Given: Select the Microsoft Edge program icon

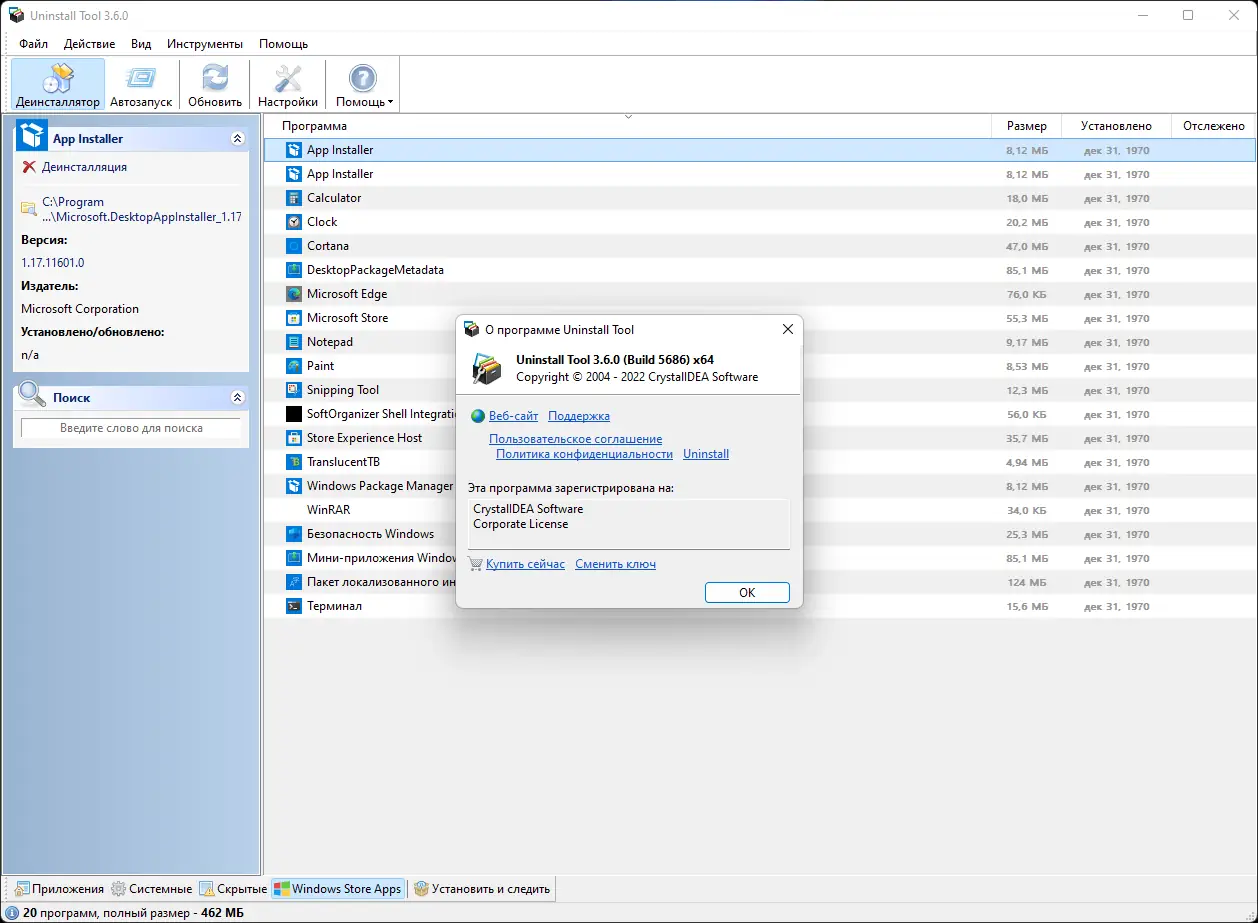Looking at the screenshot, I should (293, 293).
